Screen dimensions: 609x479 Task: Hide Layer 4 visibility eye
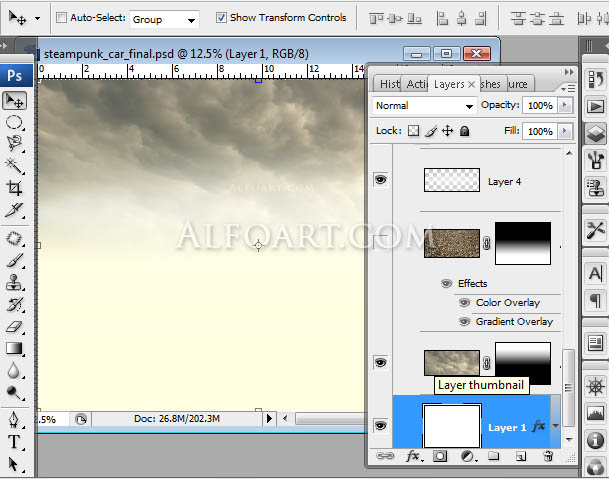(x=381, y=179)
